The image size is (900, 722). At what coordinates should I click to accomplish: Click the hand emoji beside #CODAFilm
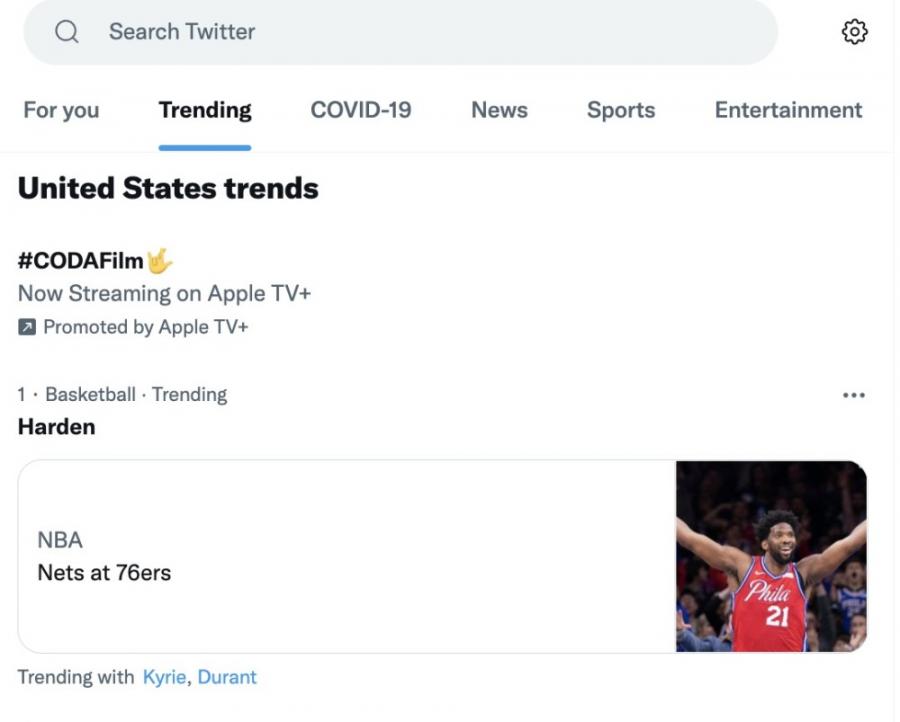159,262
